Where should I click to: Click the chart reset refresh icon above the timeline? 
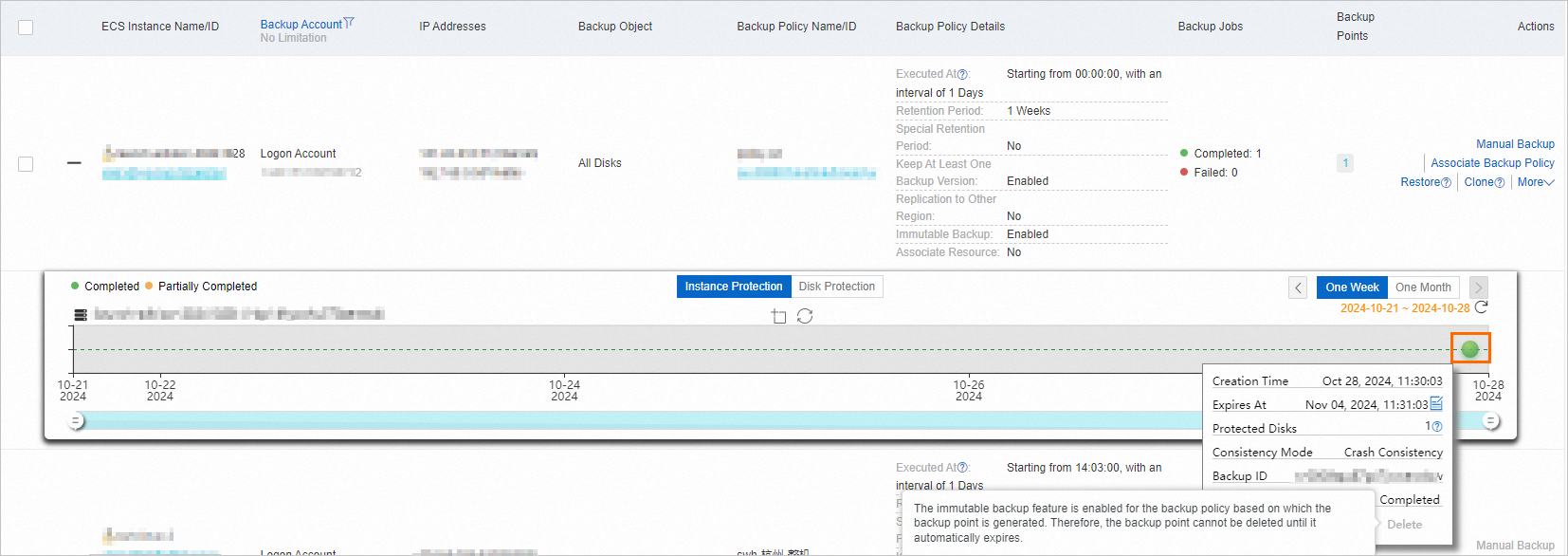[x=805, y=316]
